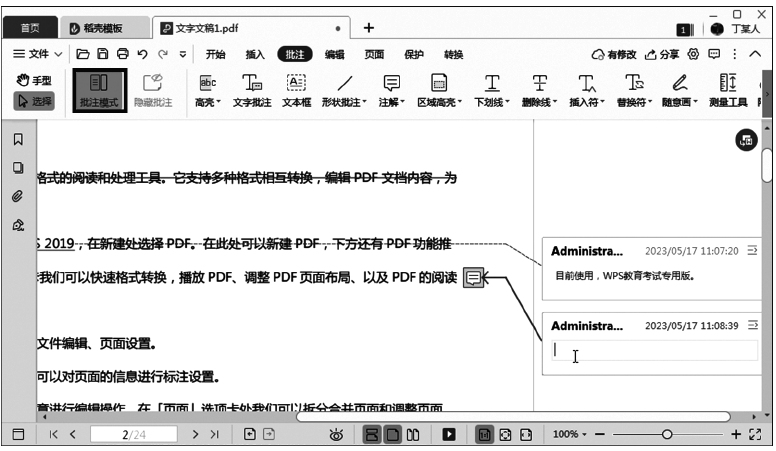Click the print icon in quick toolbar

coord(122,54)
